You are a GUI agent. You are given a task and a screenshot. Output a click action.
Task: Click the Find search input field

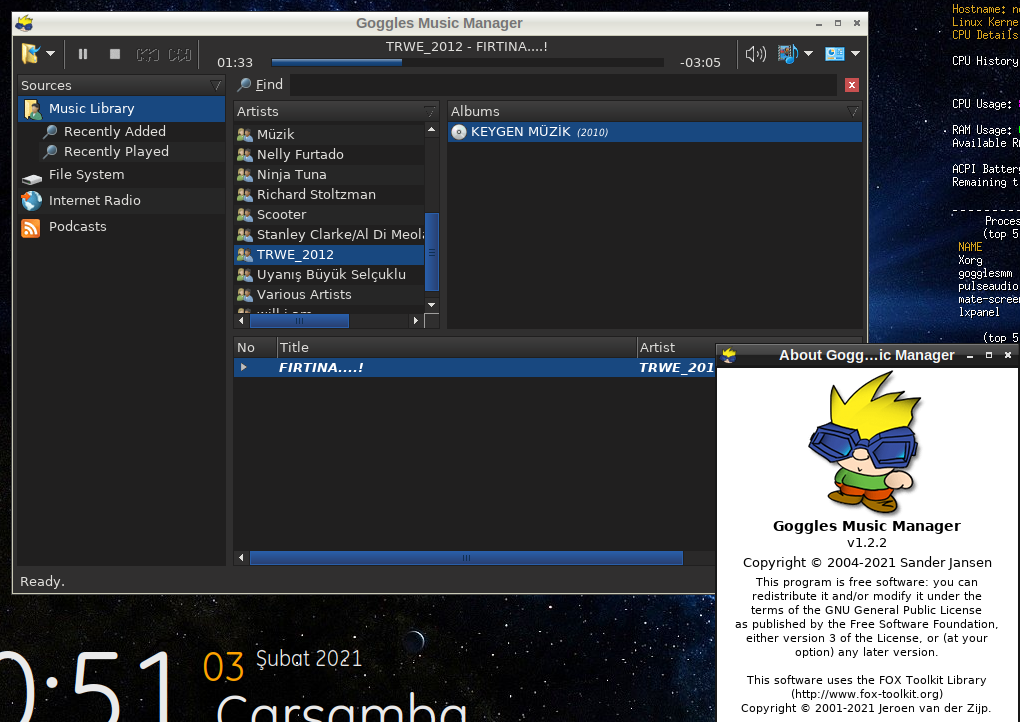tap(563, 85)
